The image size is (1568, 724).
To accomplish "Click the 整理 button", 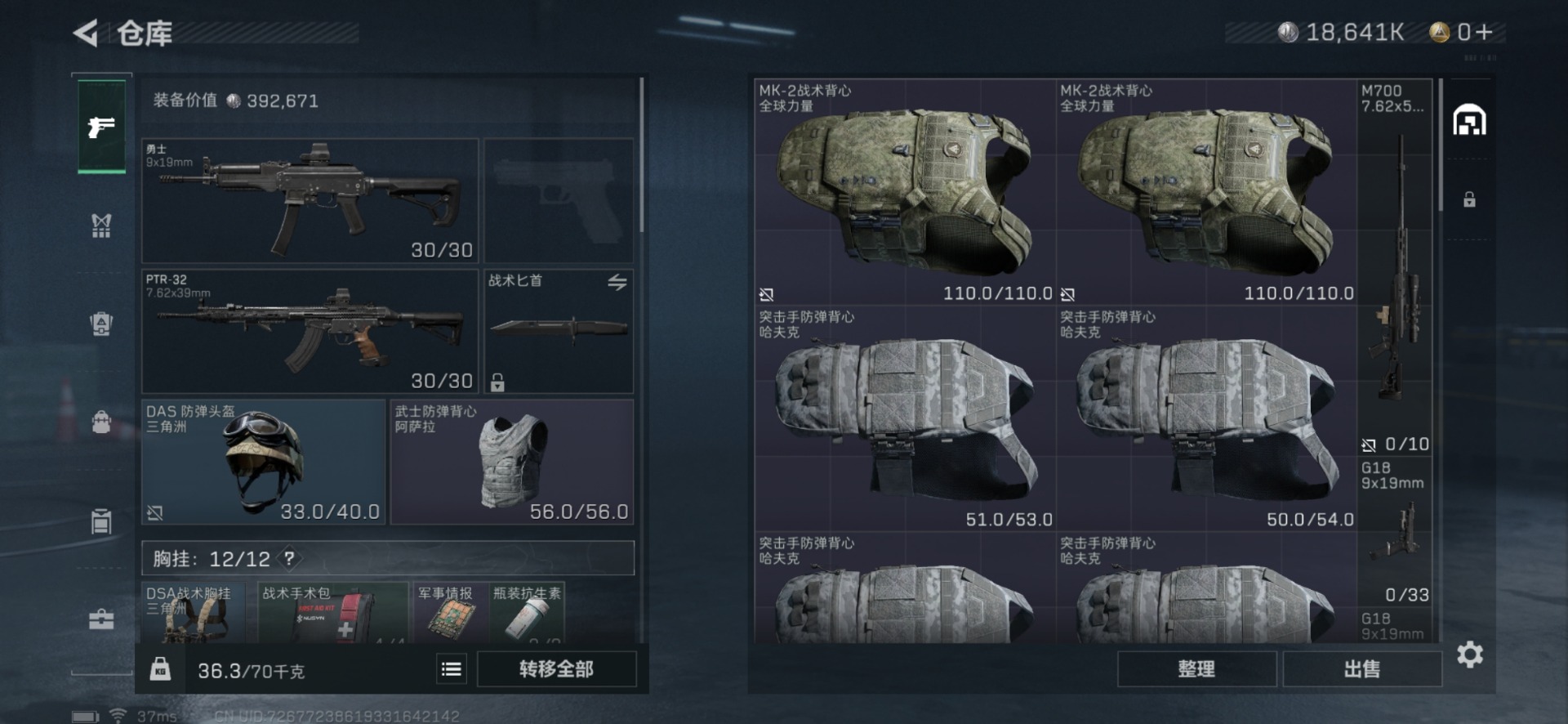I will coord(1196,669).
